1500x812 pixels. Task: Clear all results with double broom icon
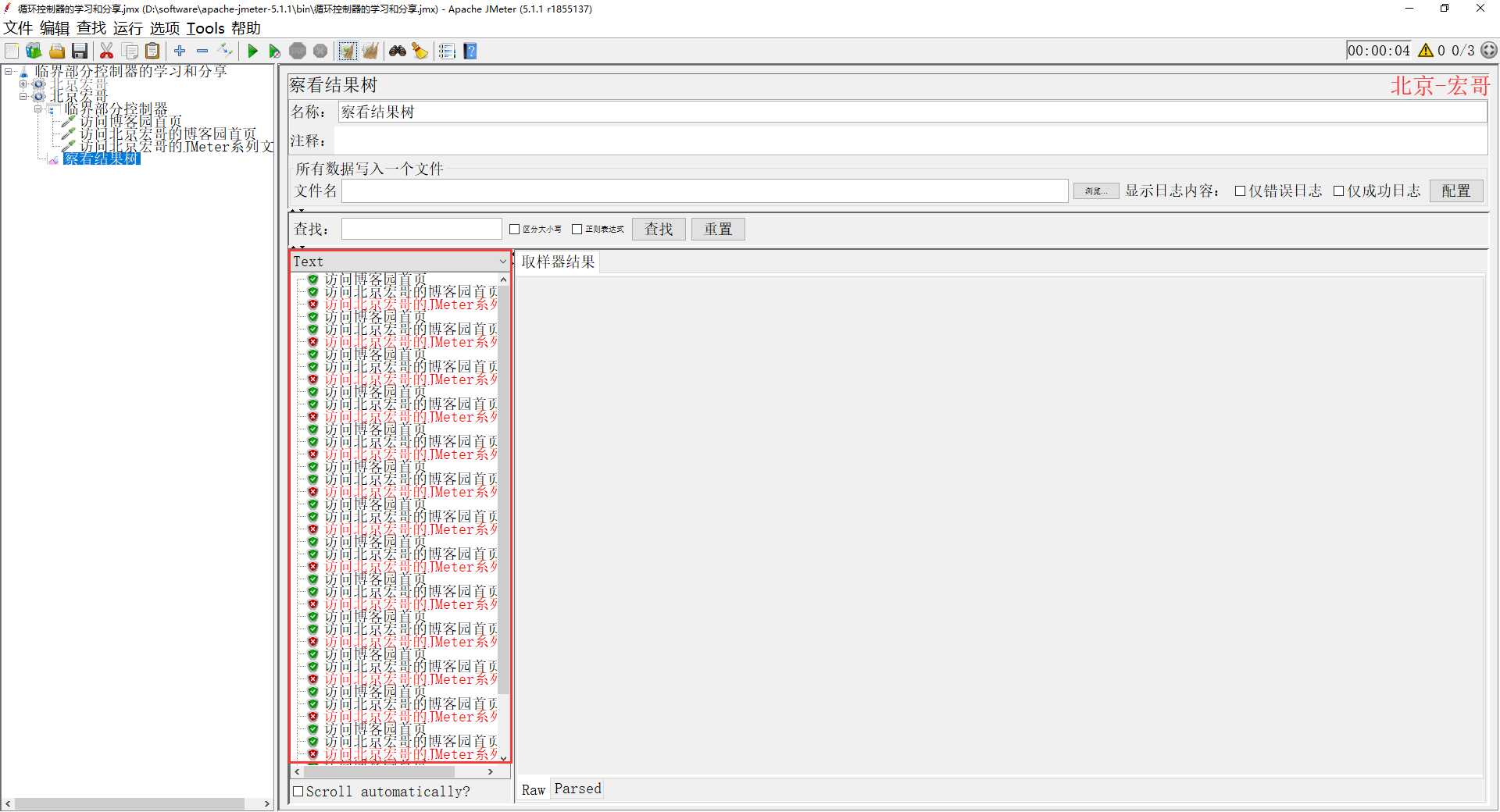pos(370,51)
